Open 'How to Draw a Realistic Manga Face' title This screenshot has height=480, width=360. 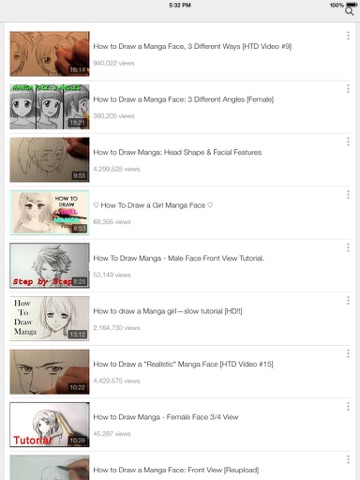183,364
